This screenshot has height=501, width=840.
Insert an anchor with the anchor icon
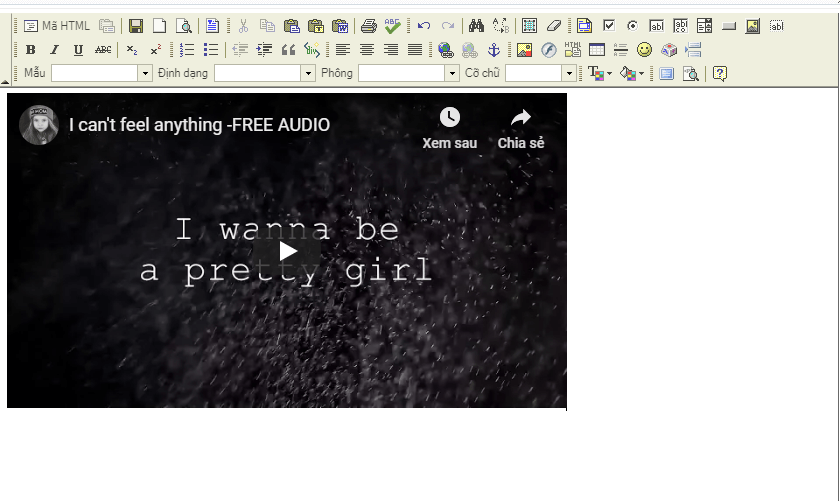click(494, 50)
